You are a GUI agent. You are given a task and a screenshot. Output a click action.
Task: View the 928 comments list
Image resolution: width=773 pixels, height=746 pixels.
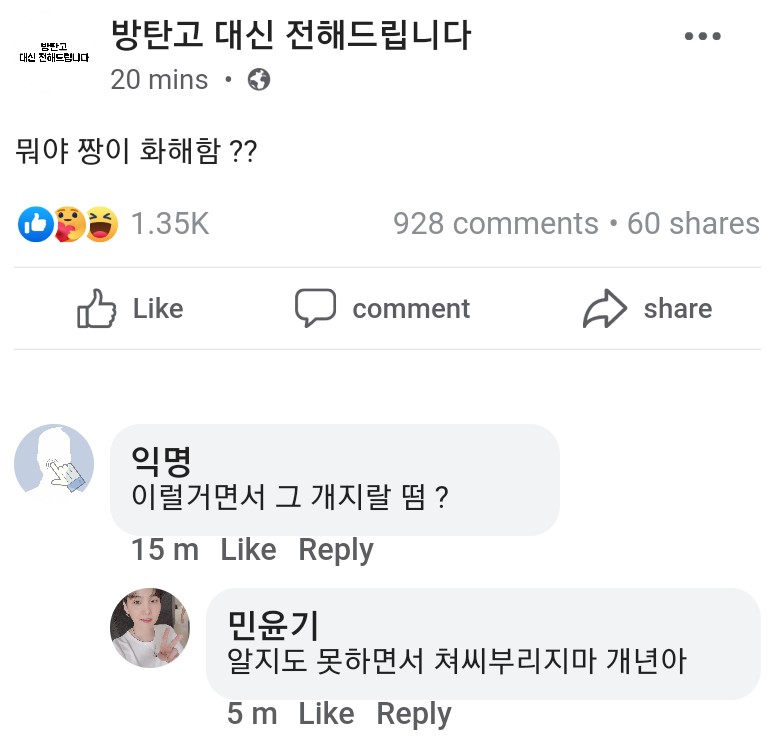click(495, 224)
